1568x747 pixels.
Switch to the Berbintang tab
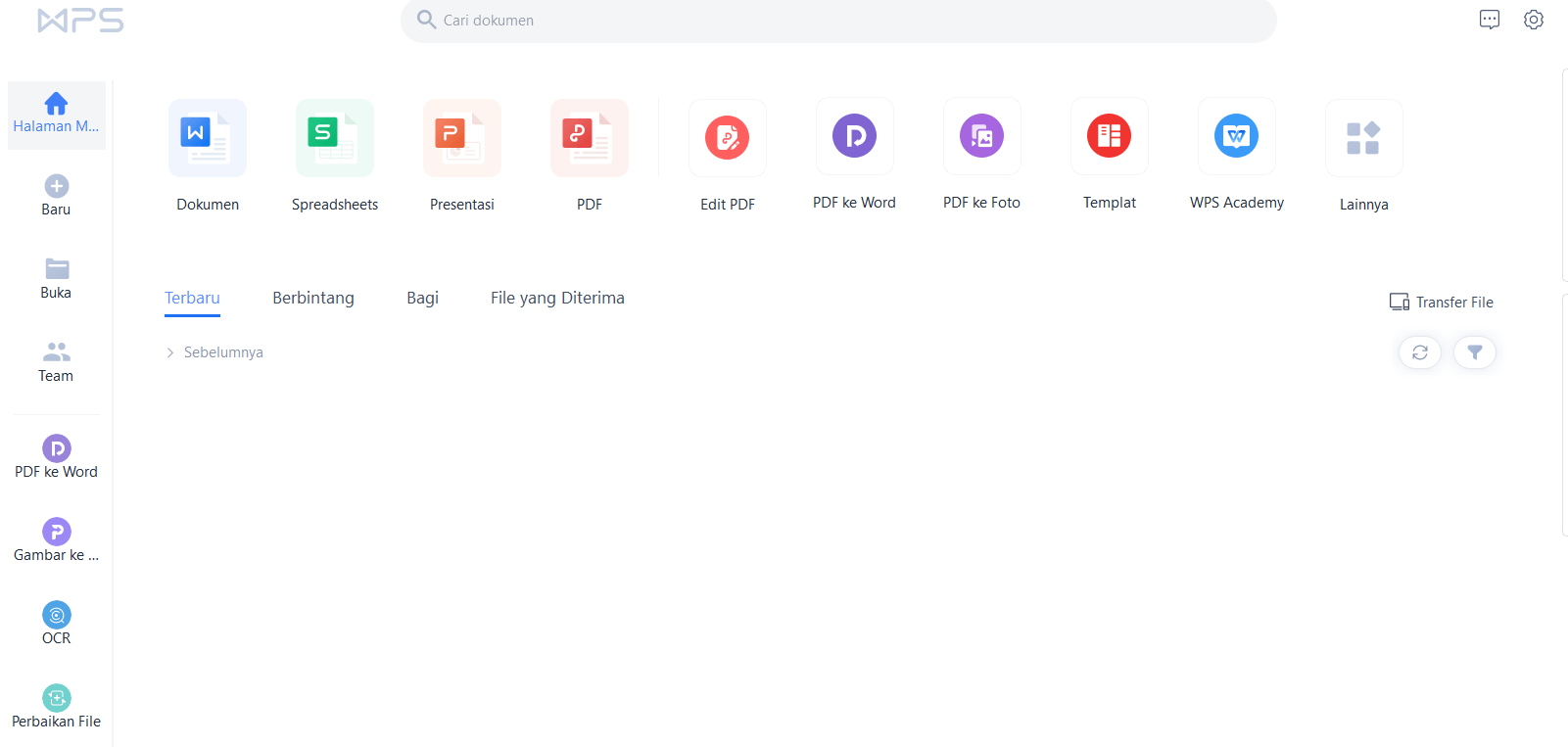pos(313,298)
